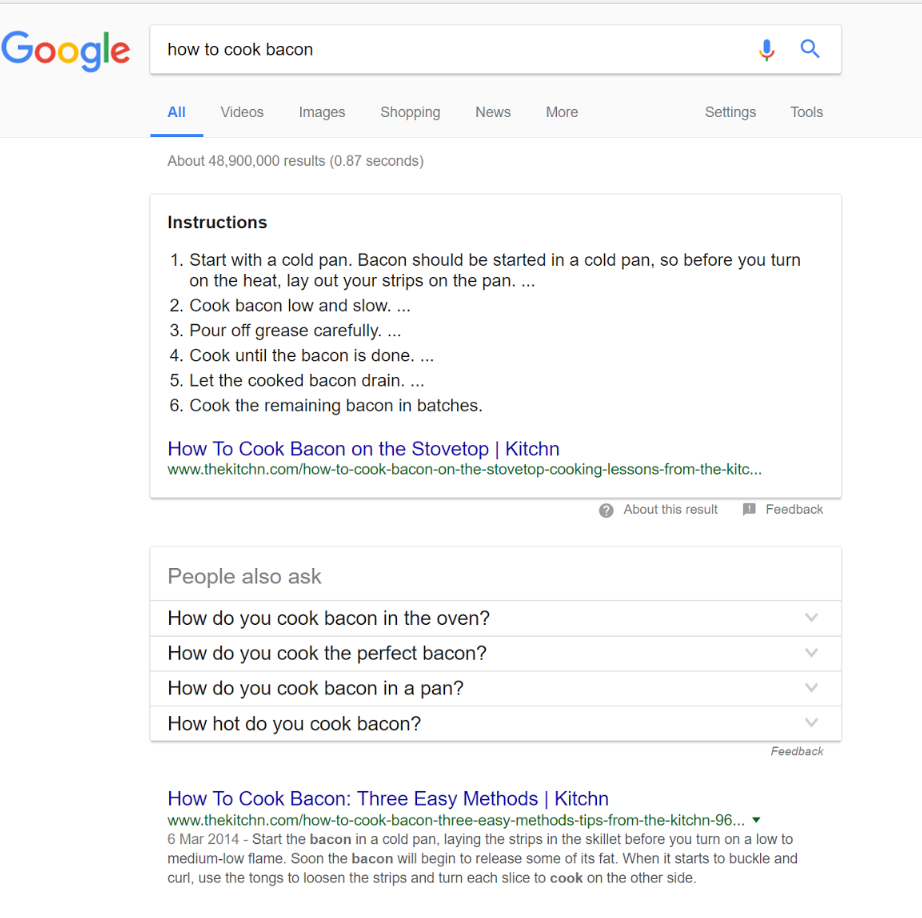Click the blue magnifying glass search icon

(810, 49)
